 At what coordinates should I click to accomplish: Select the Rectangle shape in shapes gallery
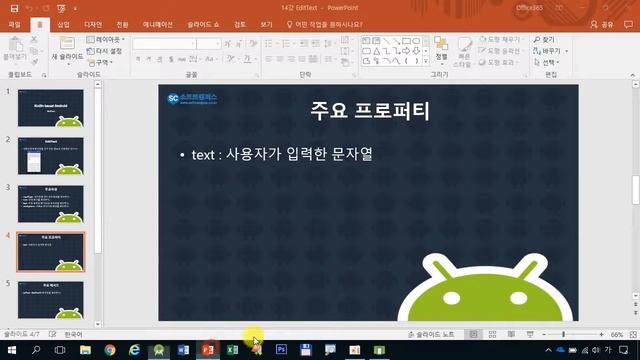tap(406, 41)
